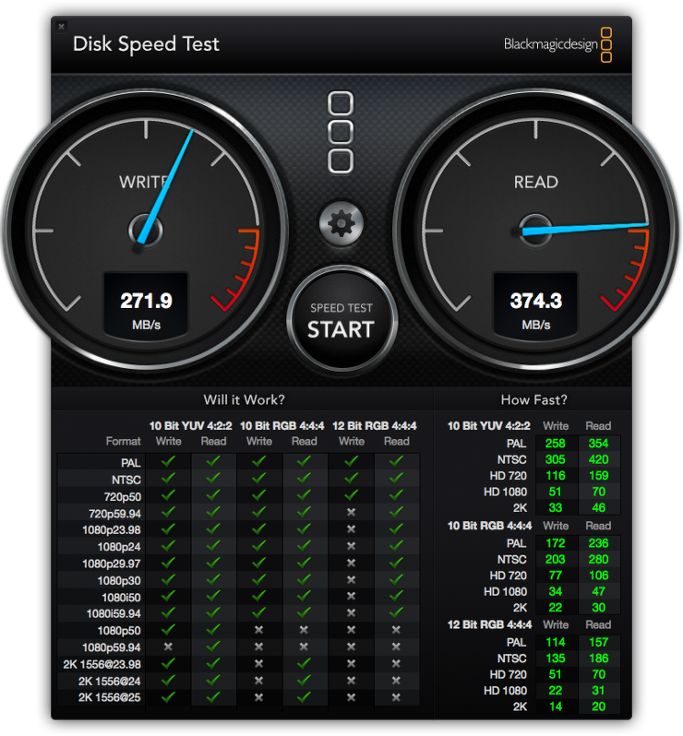Click 10 Bit YUV HD 1080 read value 70
Viewport: 683px width, 736px height.
point(599,492)
